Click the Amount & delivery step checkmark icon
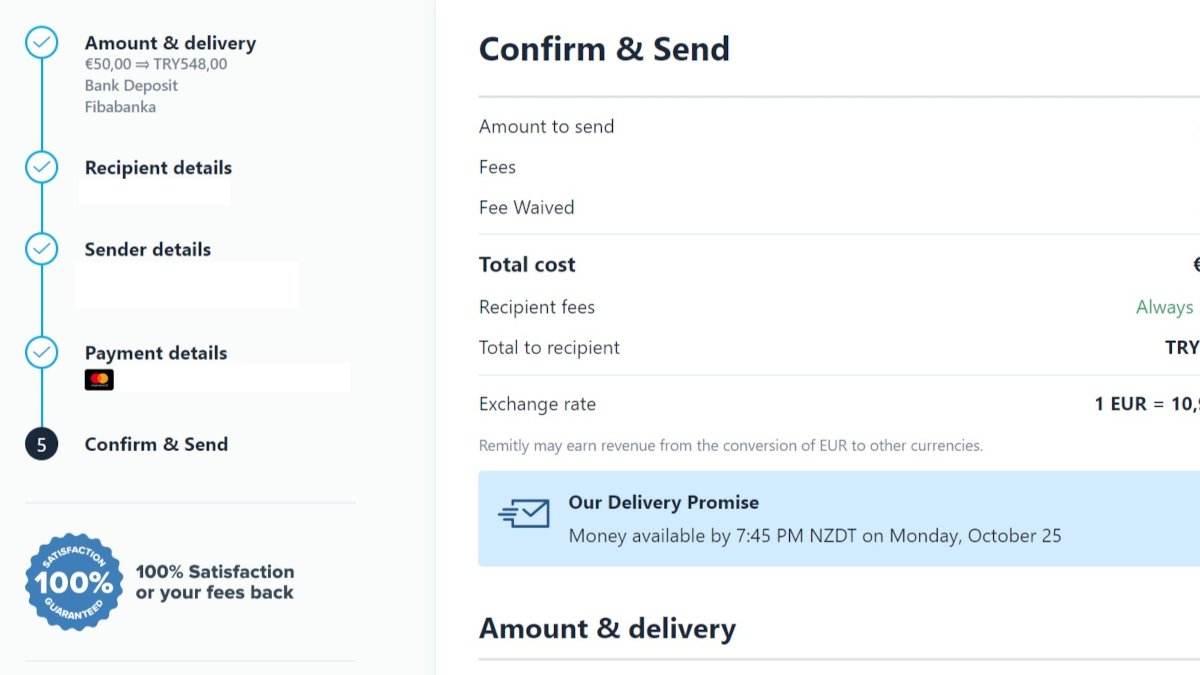This screenshot has height=675, width=1200. point(41,43)
